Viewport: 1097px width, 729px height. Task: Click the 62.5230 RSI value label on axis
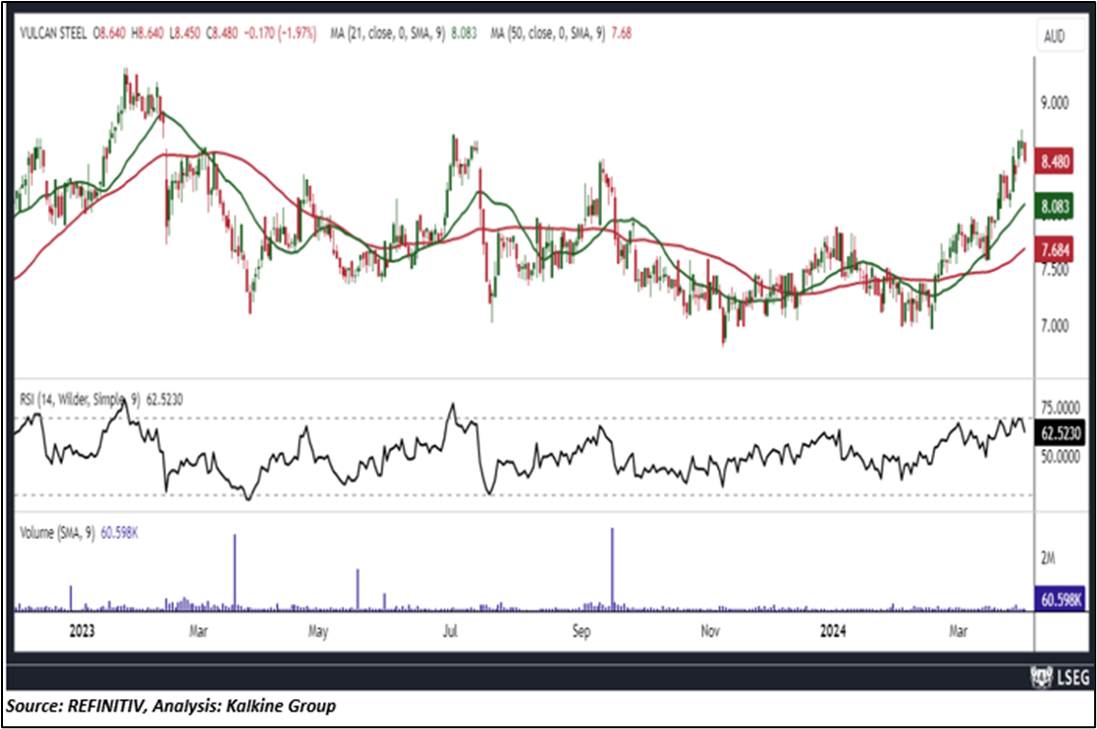pyautogui.click(x=1061, y=434)
